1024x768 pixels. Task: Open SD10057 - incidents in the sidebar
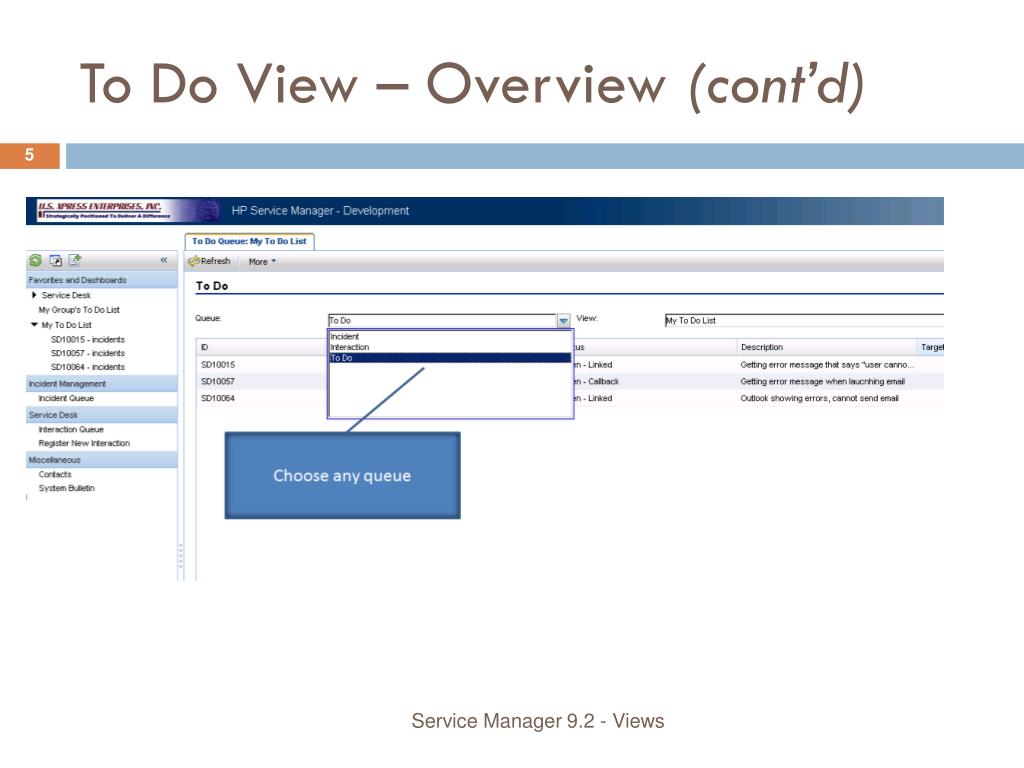(x=88, y=353)
